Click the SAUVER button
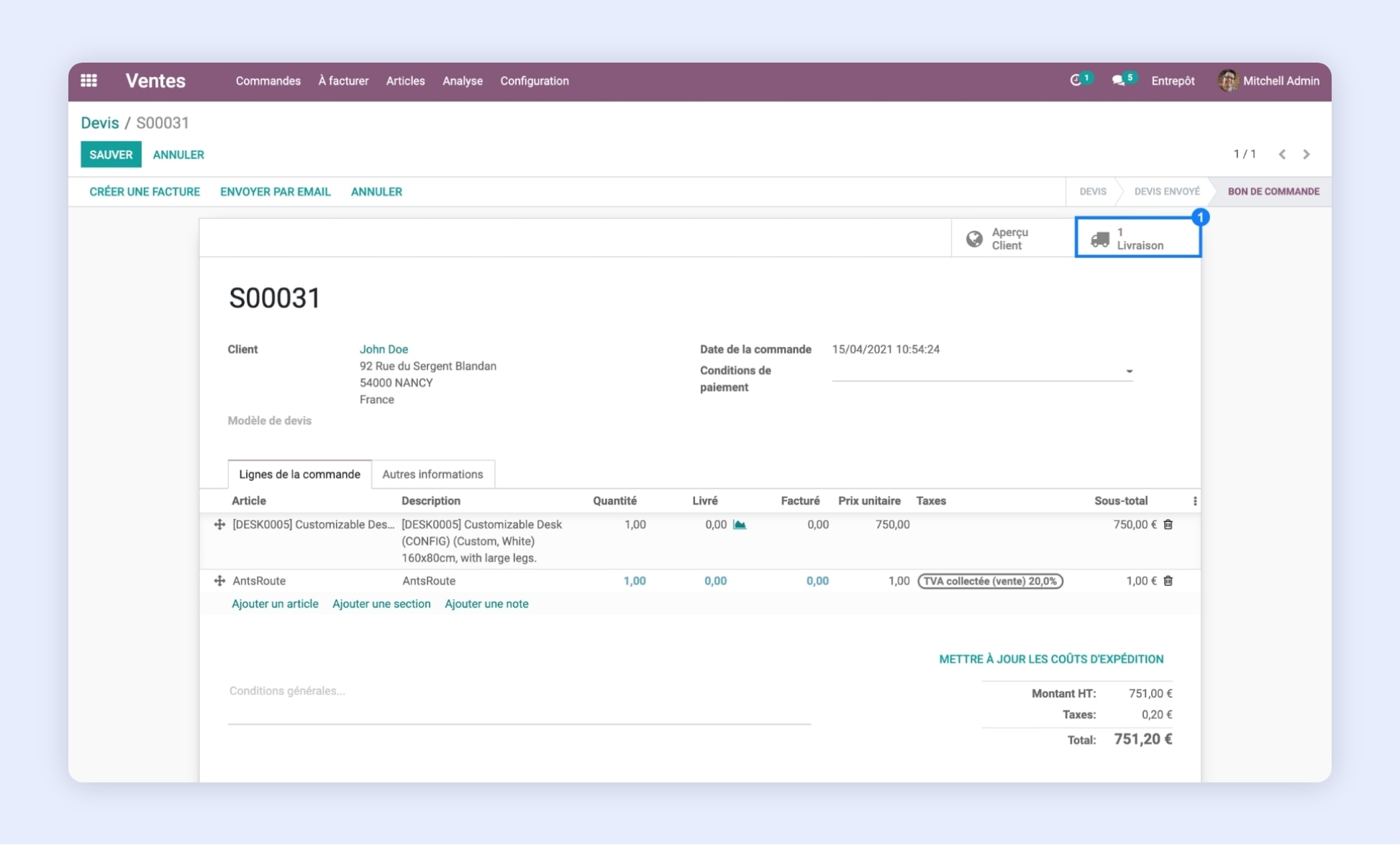1400x845 pixels. [x=110, y=154]
